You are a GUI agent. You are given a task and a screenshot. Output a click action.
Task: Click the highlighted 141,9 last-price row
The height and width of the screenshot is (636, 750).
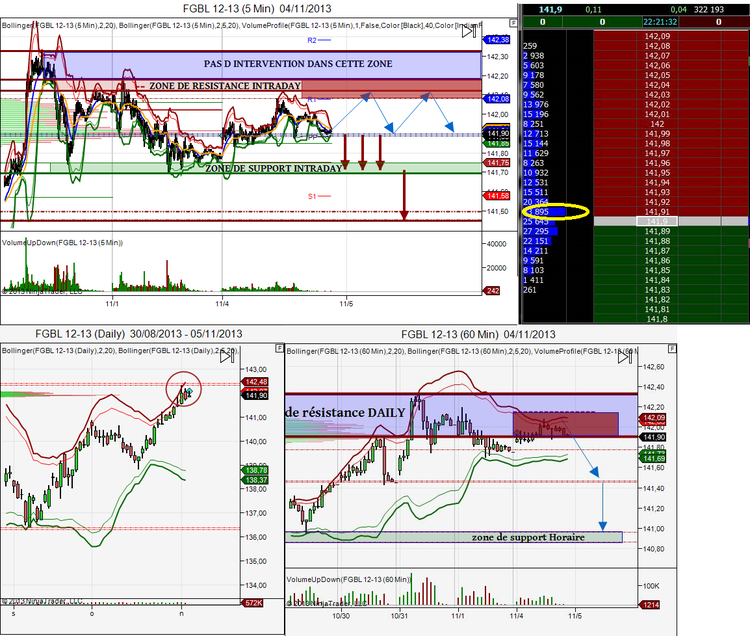point(671,221)
